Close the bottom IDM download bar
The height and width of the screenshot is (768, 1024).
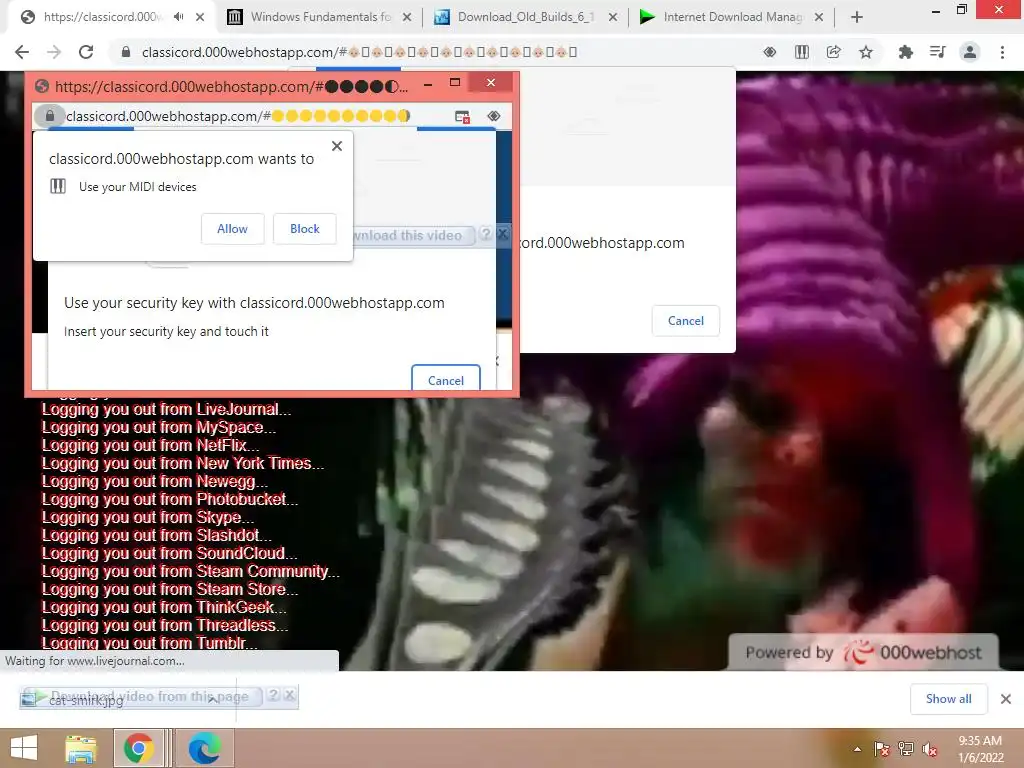click(x=290, y=696)
